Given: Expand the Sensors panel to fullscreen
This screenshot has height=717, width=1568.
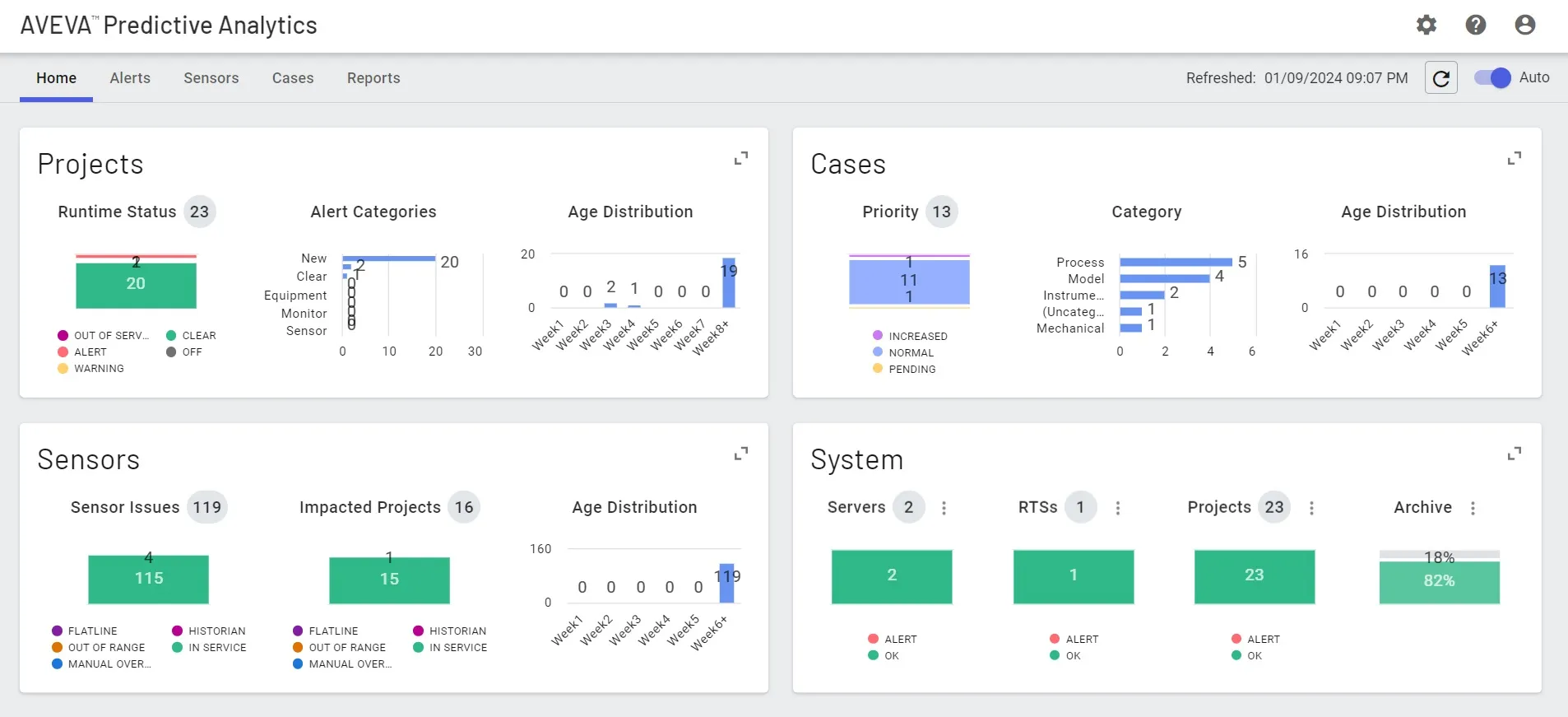Looking at the screenshot, I should 740,453.
